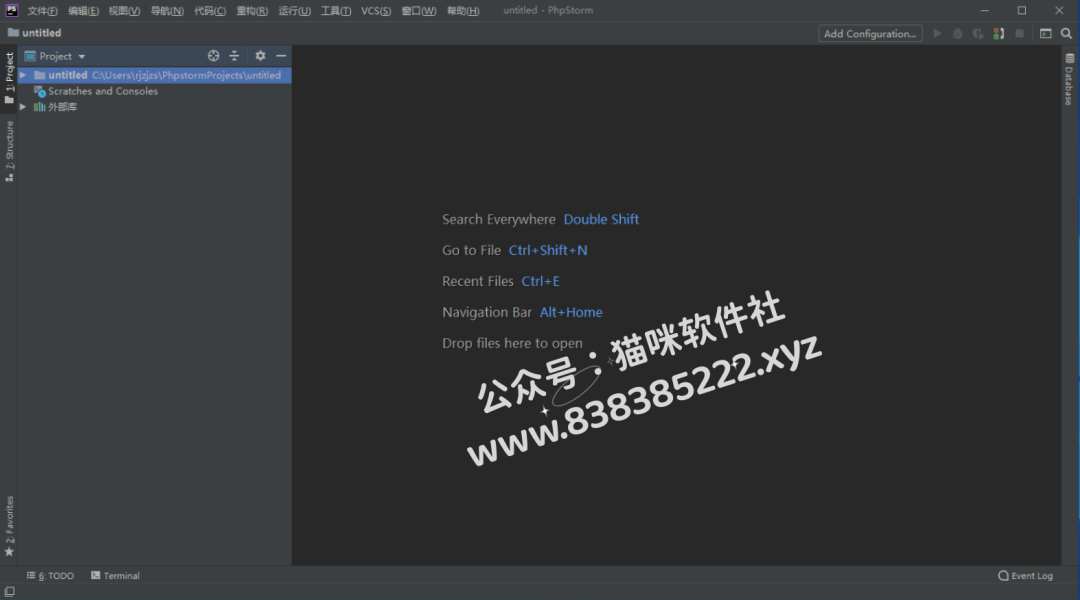Click the untitled folder icon in navigation bar

(13, 32)
